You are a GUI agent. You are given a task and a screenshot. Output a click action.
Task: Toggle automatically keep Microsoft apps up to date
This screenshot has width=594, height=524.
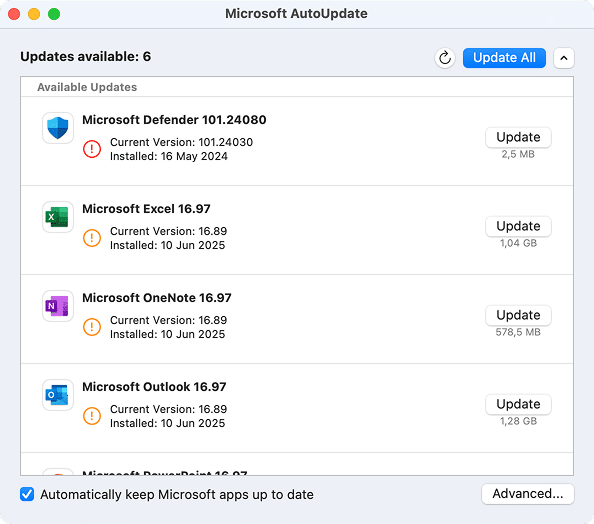pyautogui.click(x=27, y=494)
